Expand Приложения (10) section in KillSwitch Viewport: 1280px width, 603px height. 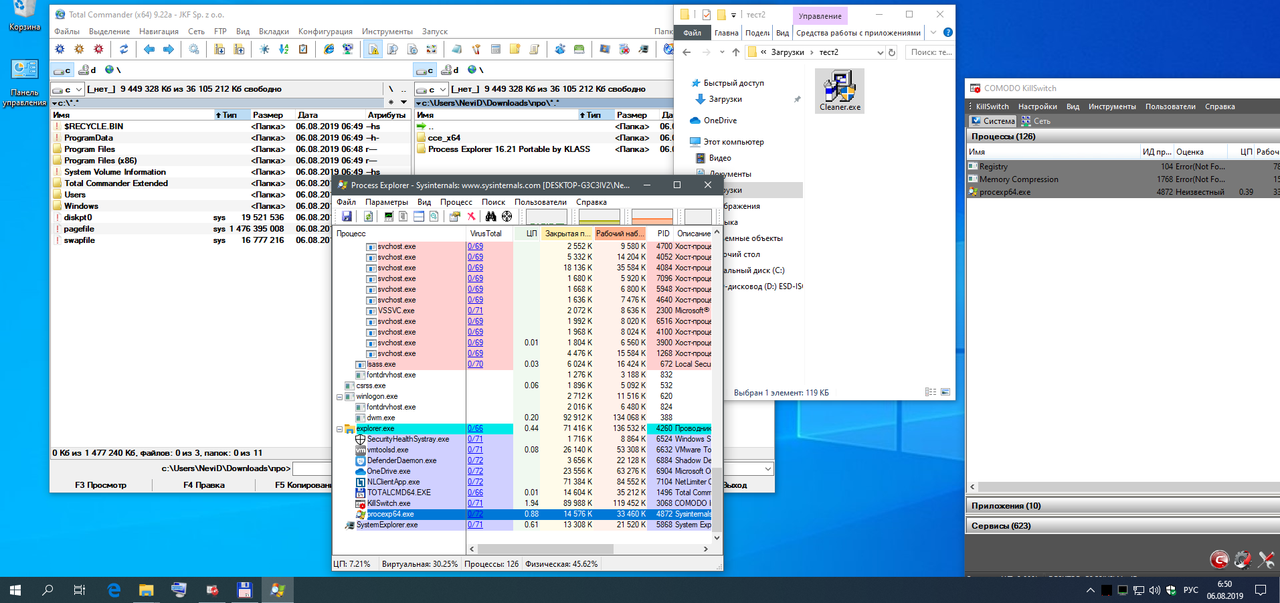click(1122, 506)
